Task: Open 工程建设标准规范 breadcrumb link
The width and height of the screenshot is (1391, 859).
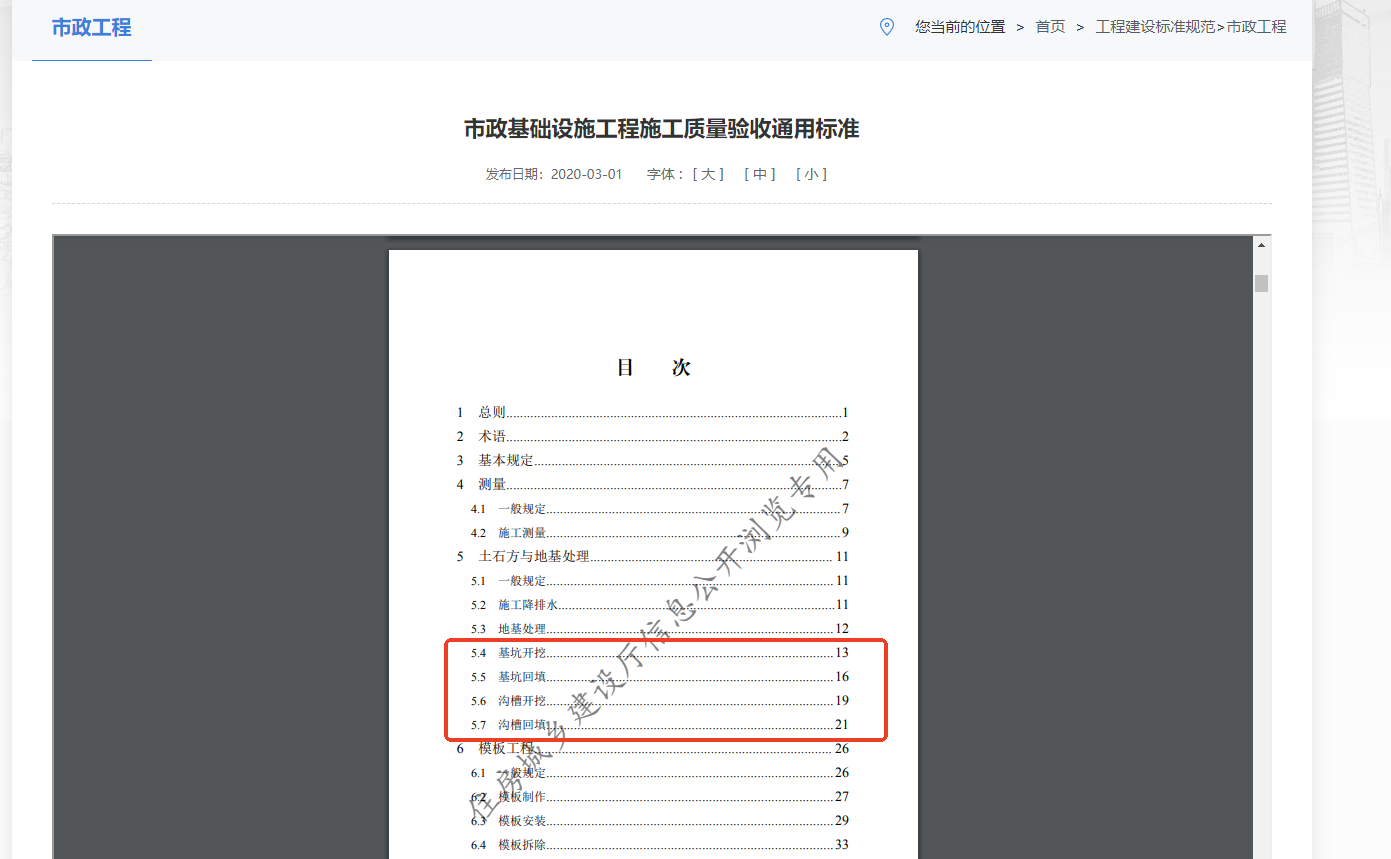Action: tap(1154, 27)
